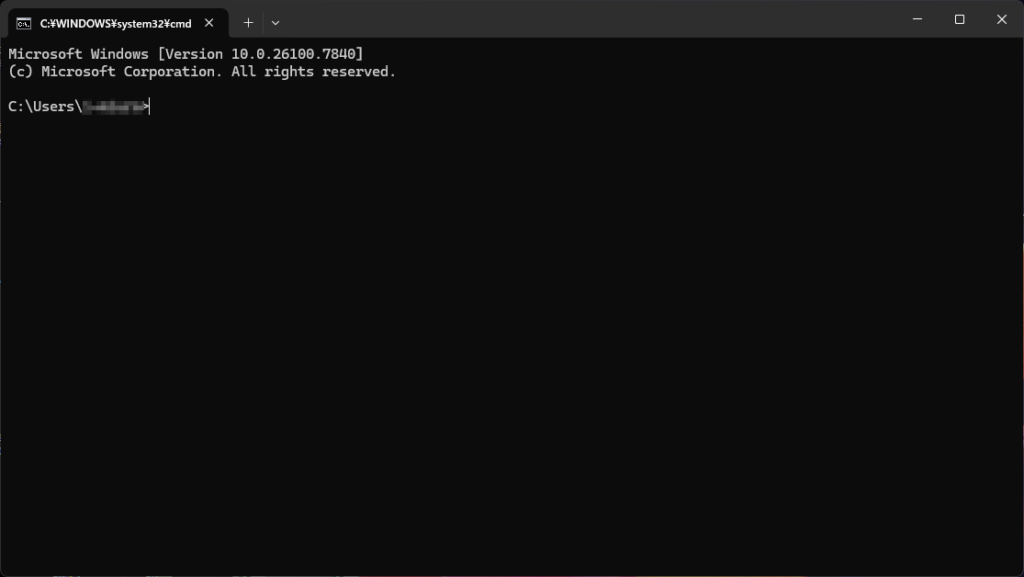Click the "C:\Users\" path in the prompt
The width and height of the screenshot is (1024, 577).
point(45,106)
